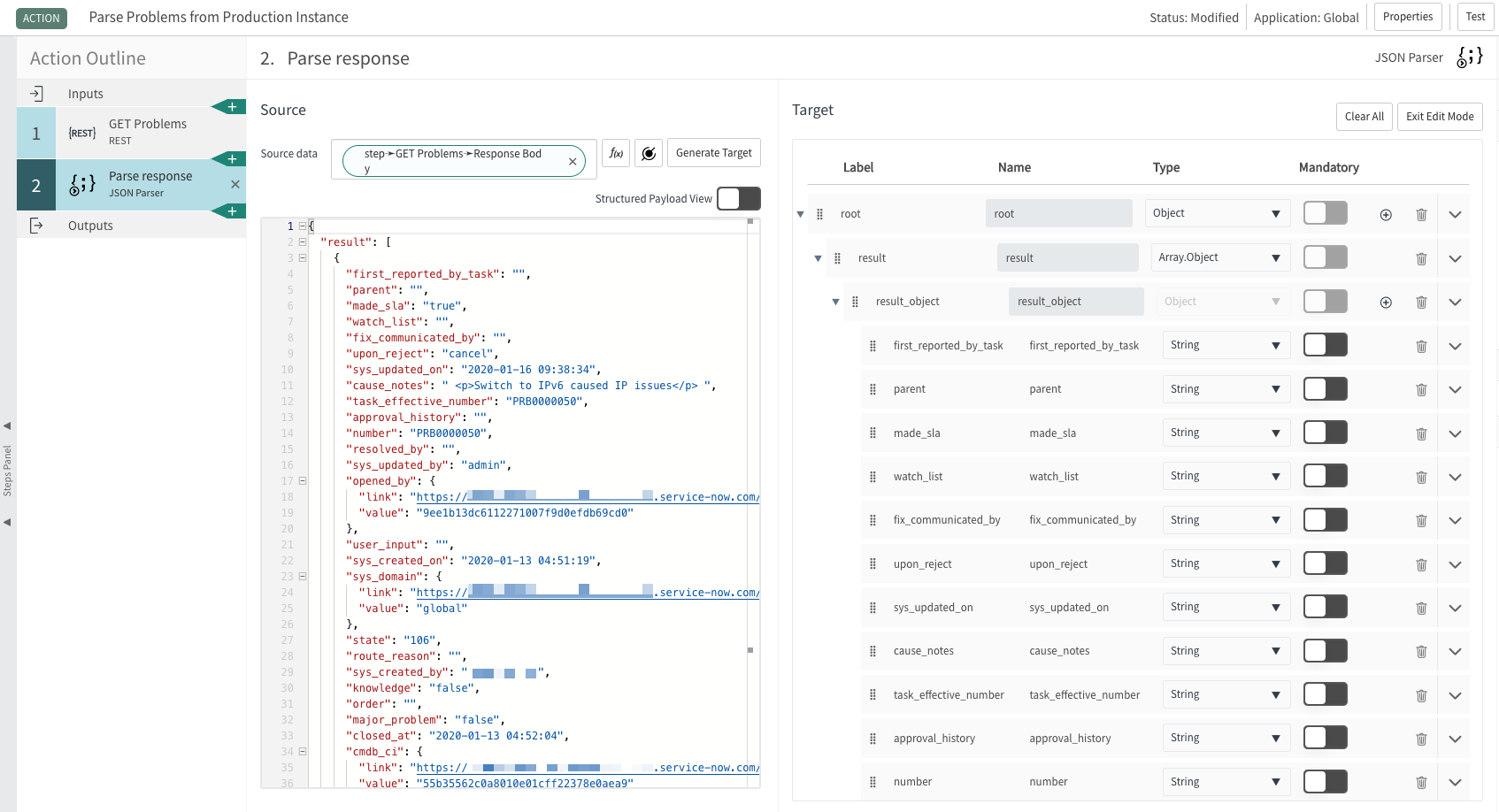
Task: Open the Type dropdown for root
Action: (x=1218, y=213)
